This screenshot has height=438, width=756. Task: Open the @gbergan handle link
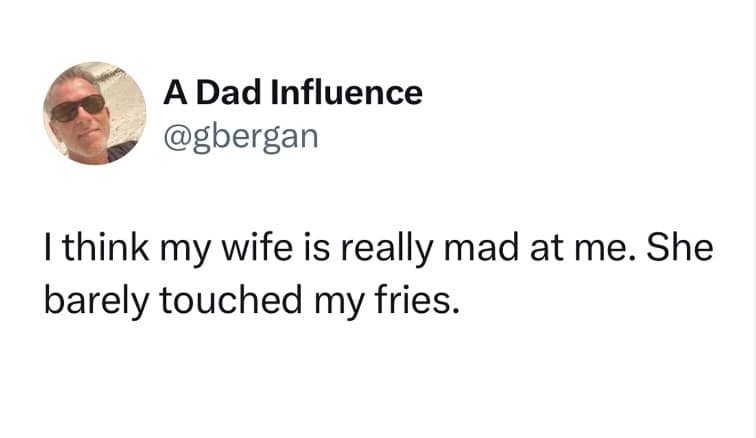[240, 134]
